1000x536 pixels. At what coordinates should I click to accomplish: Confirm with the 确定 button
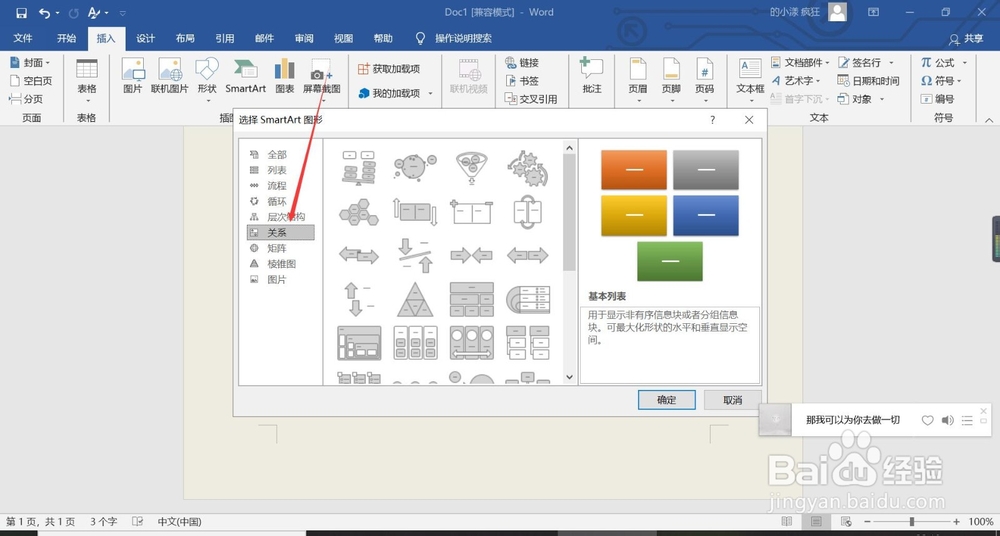coord(666,400)
